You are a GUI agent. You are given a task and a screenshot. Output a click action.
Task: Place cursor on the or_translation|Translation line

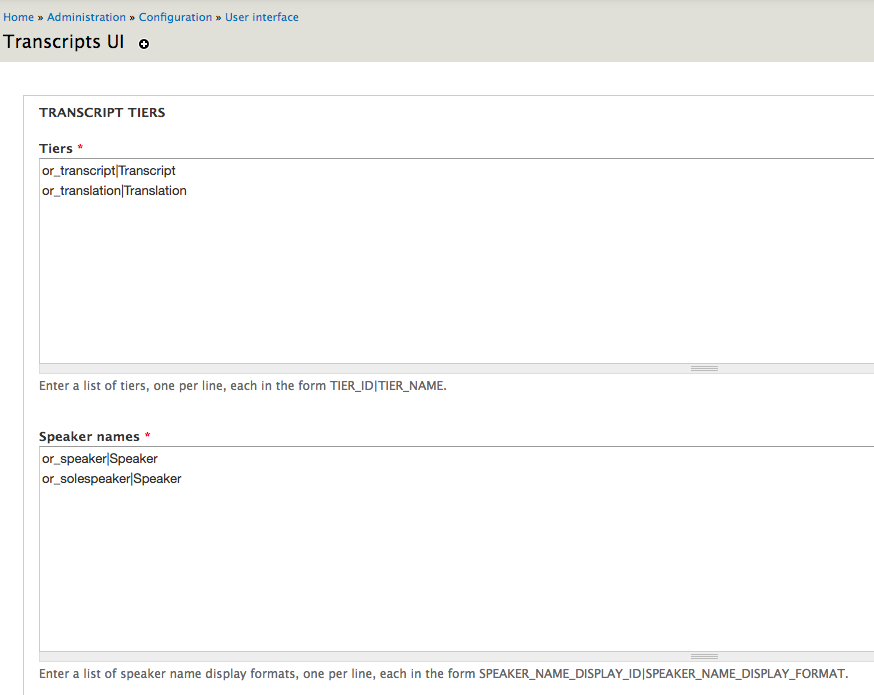click(x=114, y=191)
